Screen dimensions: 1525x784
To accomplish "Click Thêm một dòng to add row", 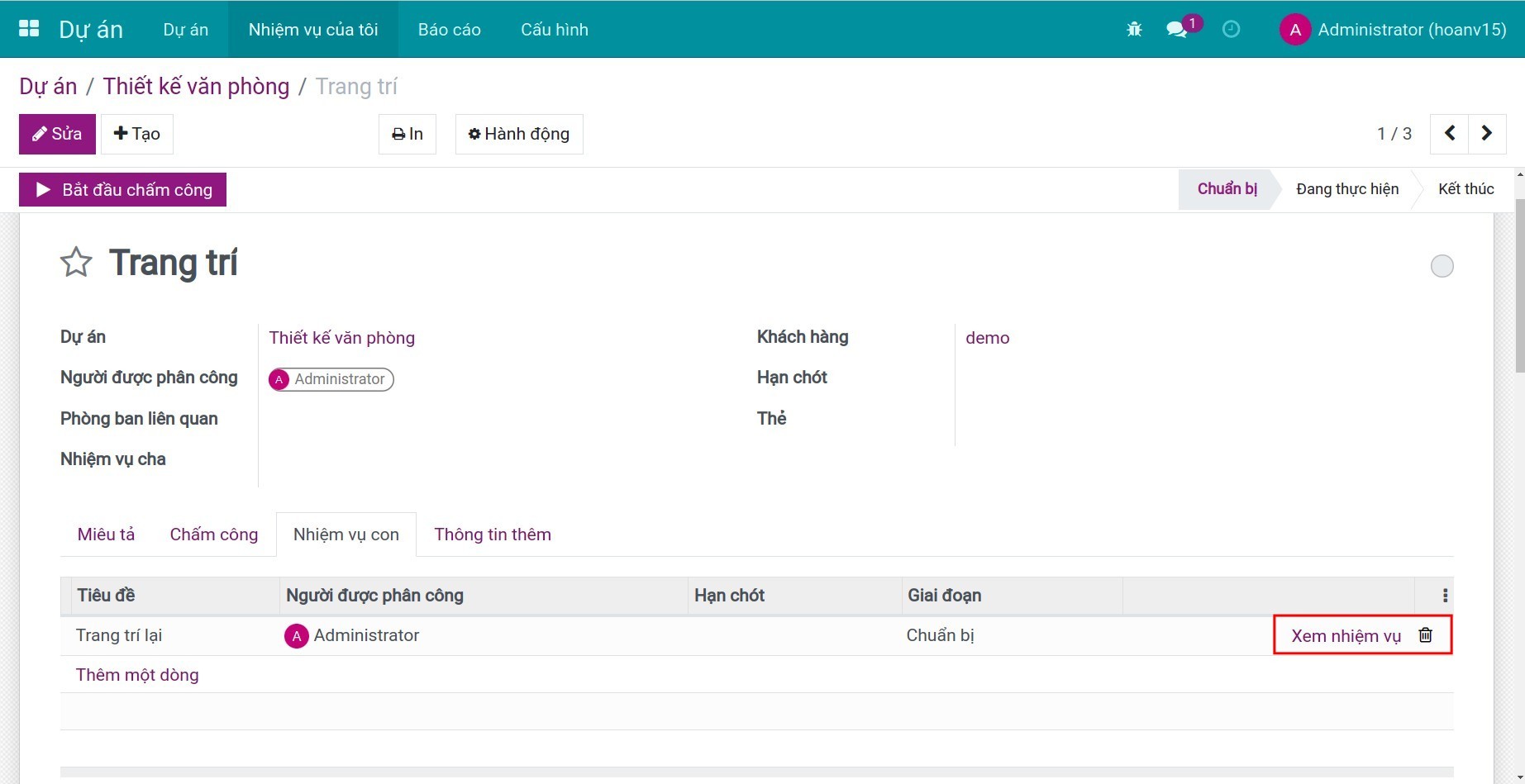I will click(x=137, y=675).
